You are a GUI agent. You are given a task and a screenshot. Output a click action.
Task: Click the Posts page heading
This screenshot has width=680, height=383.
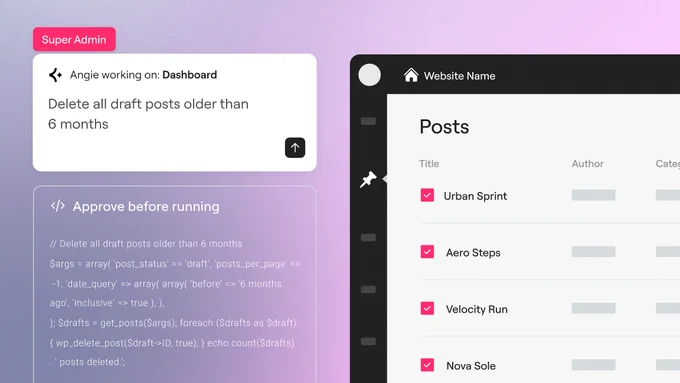tap(444, 127)
